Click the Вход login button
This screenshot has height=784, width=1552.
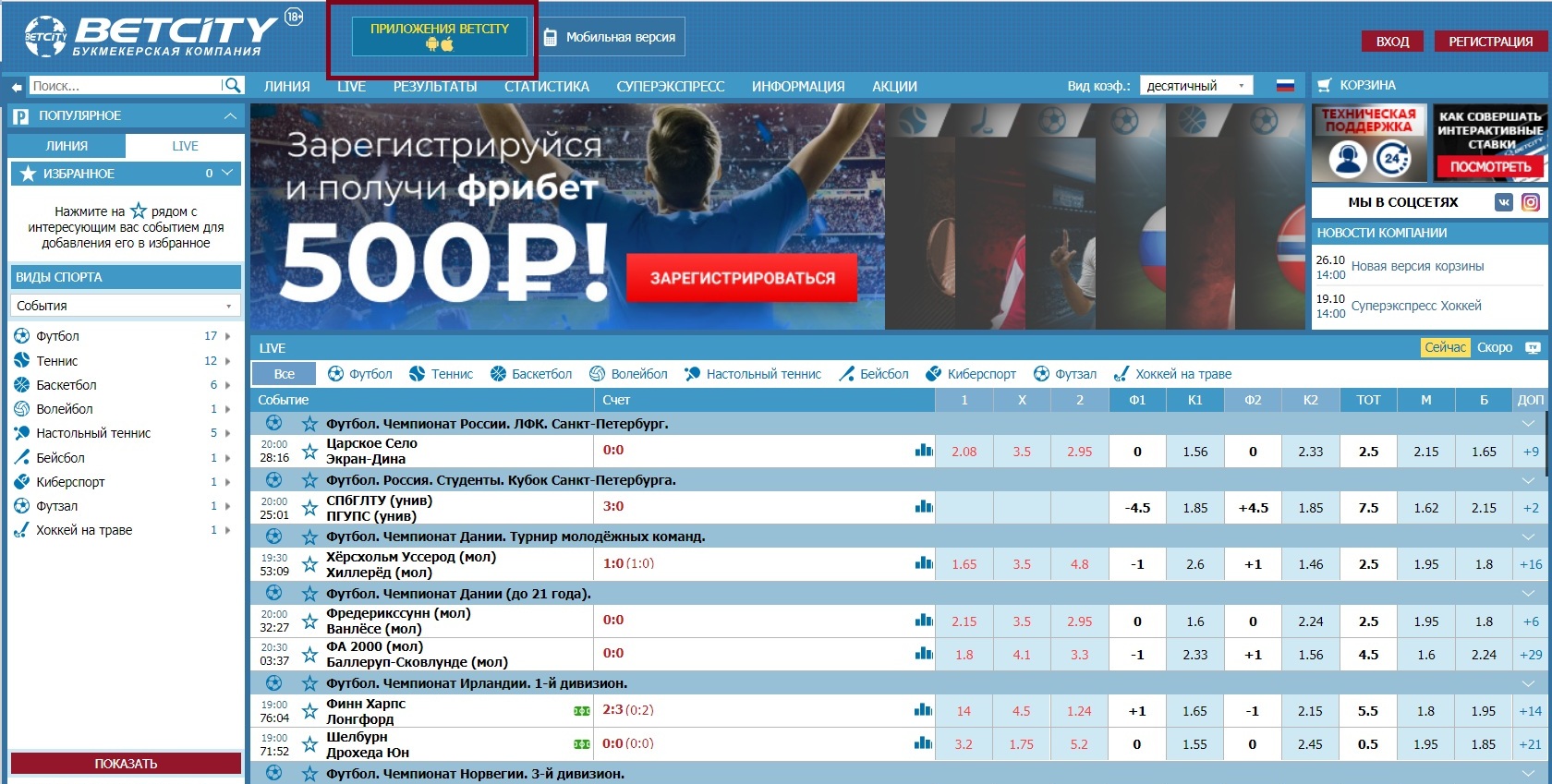click(1392, 42)
